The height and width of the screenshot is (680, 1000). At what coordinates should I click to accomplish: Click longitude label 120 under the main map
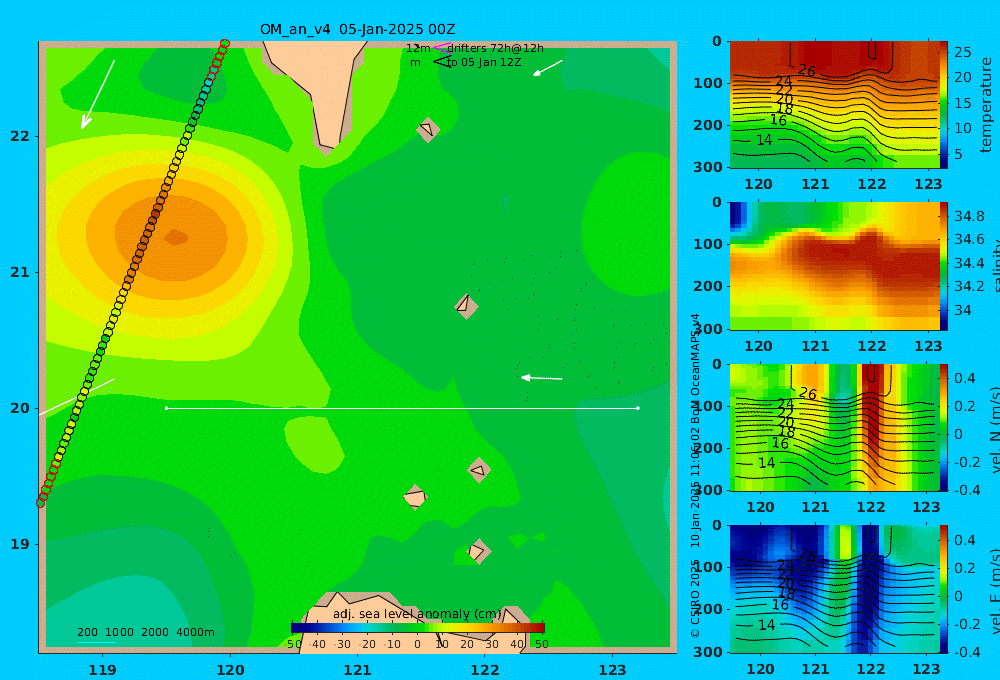[230, 670]
